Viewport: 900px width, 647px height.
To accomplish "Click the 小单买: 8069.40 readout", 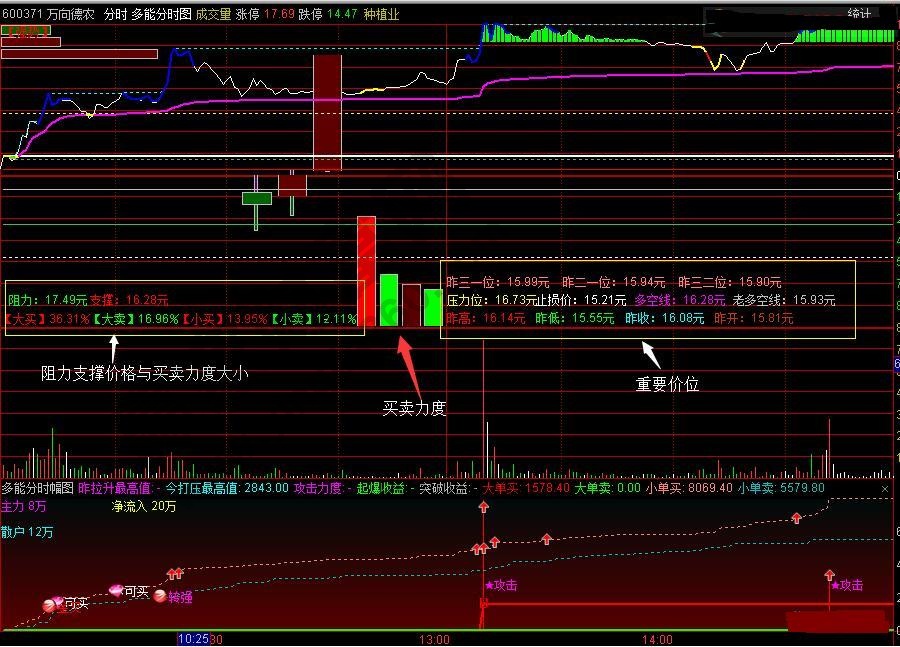I will pos(689,489).
